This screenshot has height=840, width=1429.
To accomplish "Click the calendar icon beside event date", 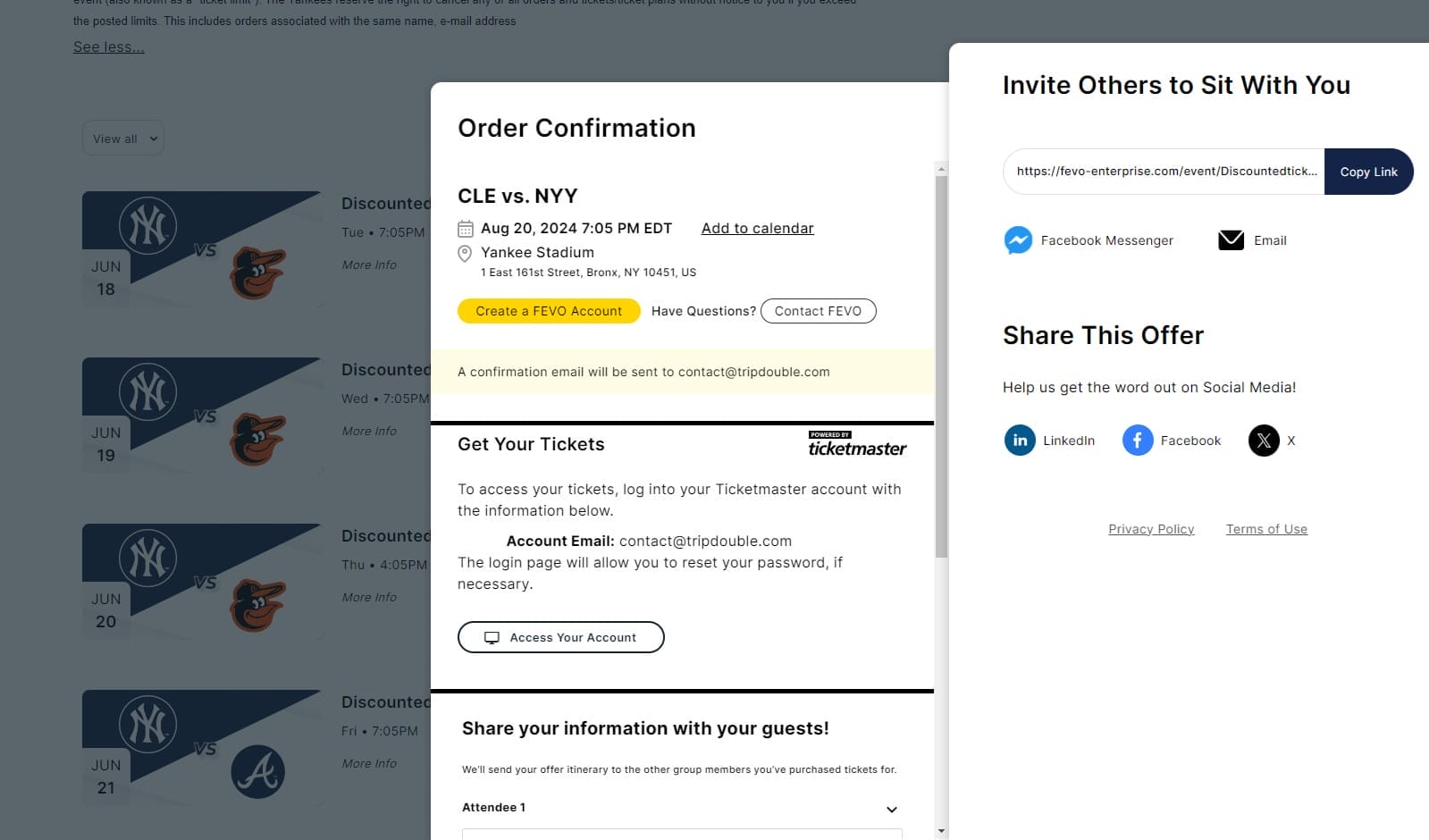I will [466, 229].
